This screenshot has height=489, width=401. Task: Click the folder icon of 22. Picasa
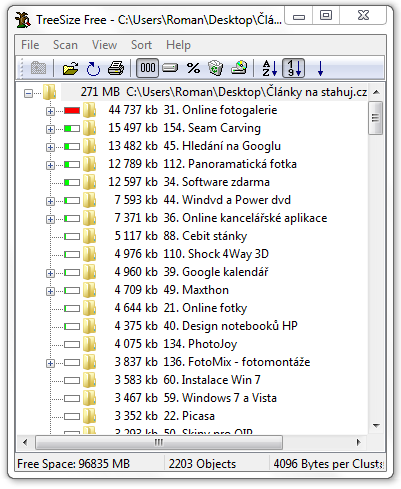(x=89, y=416)
